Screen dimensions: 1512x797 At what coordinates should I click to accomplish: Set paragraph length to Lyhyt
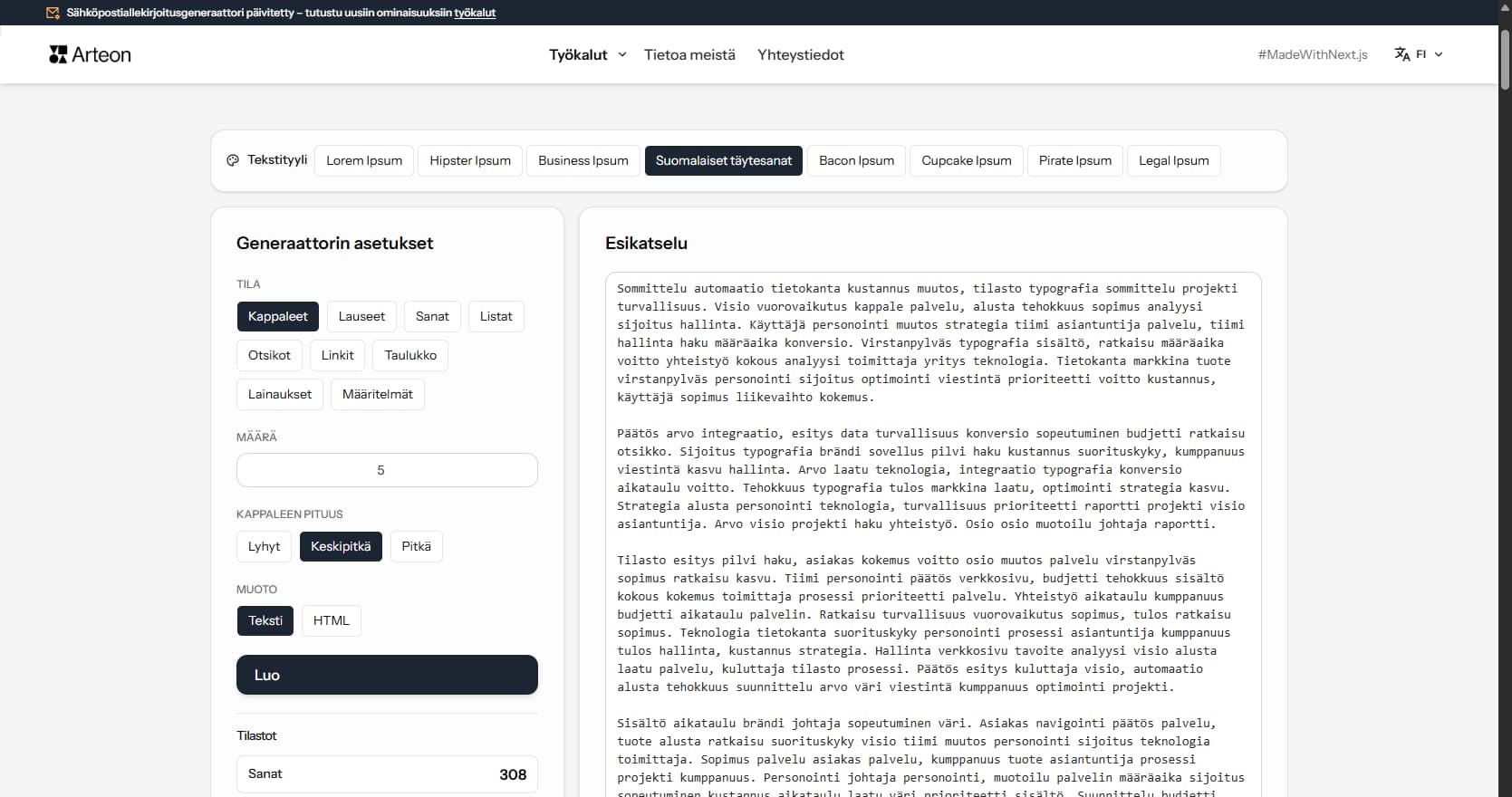[265, 546]
